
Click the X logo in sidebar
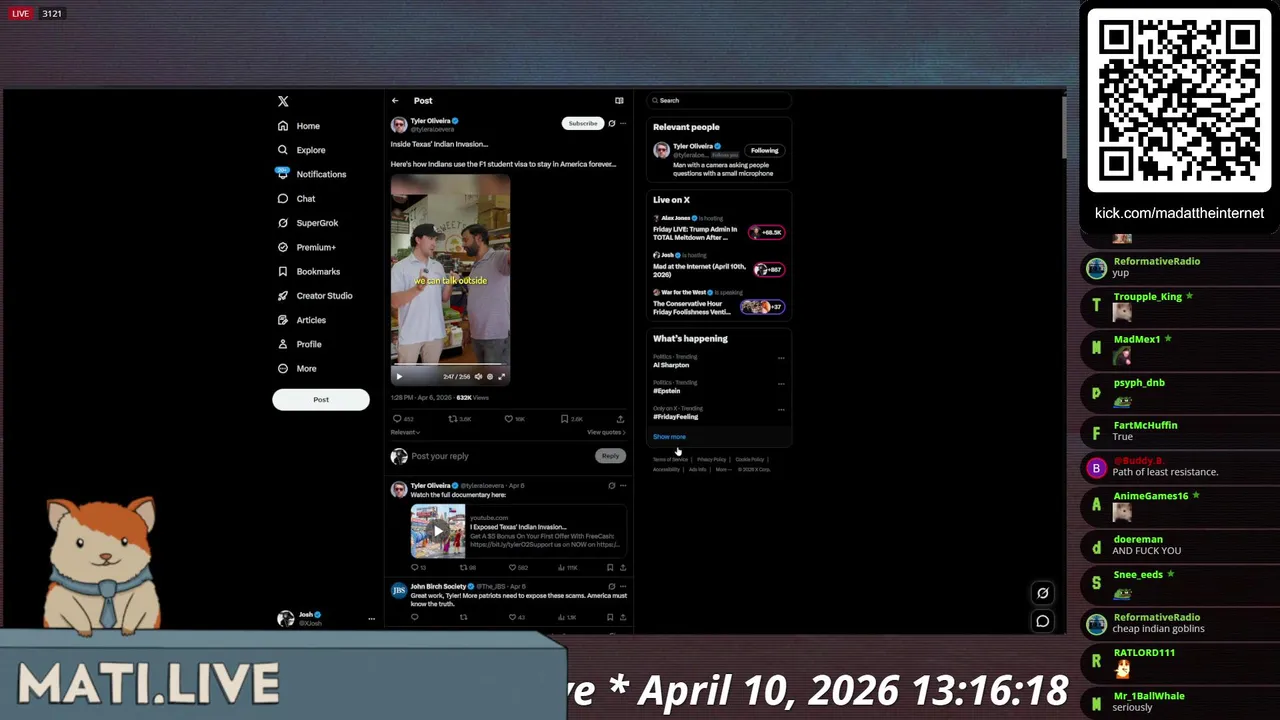tap(283, 101)
